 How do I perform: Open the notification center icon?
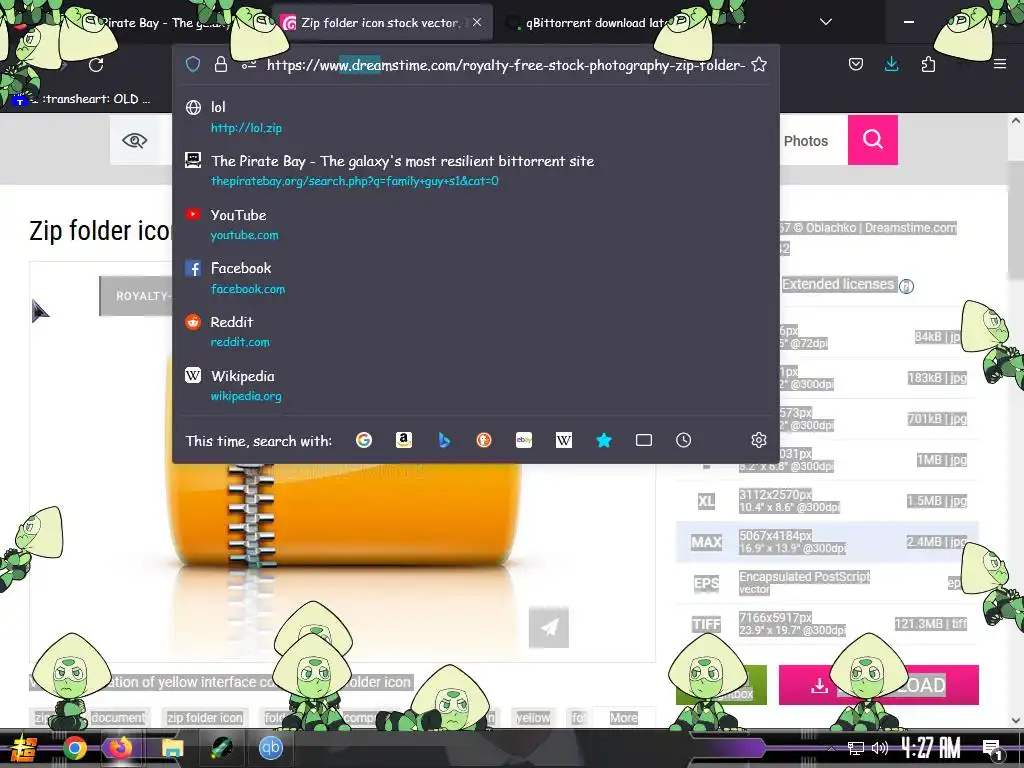pos(992,748)
